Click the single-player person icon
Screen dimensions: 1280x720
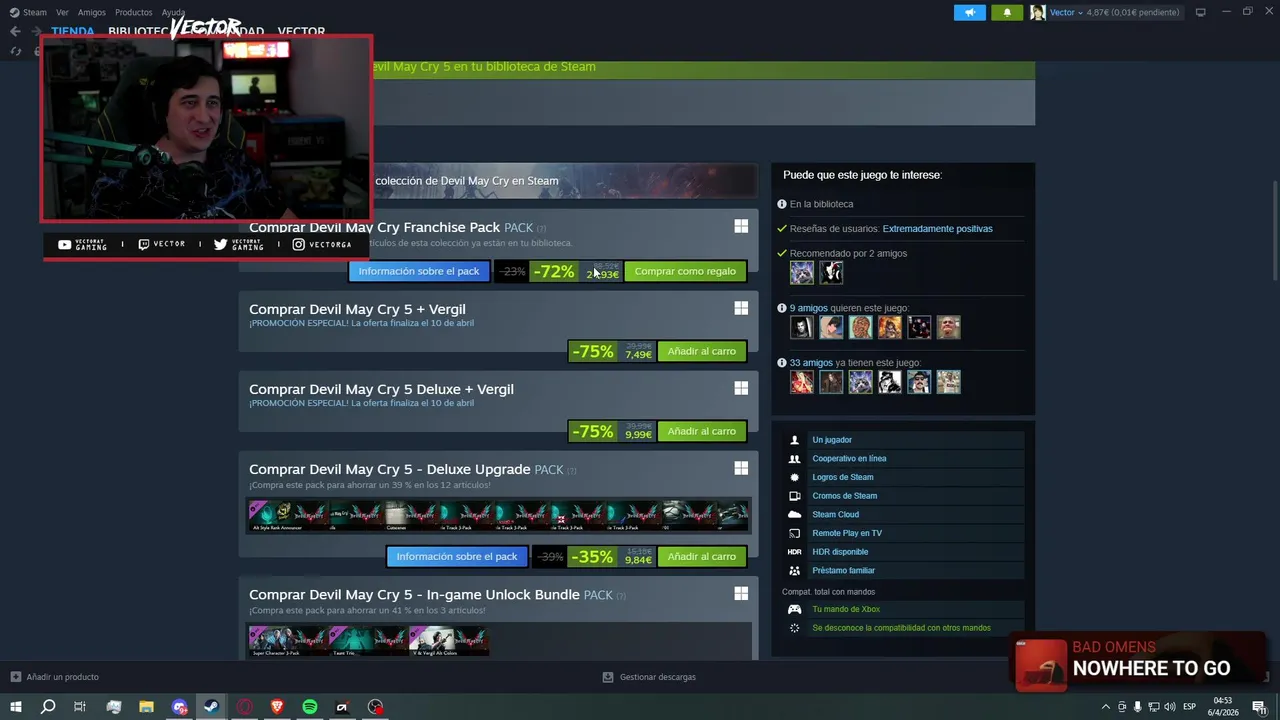(x=794, y=440)
